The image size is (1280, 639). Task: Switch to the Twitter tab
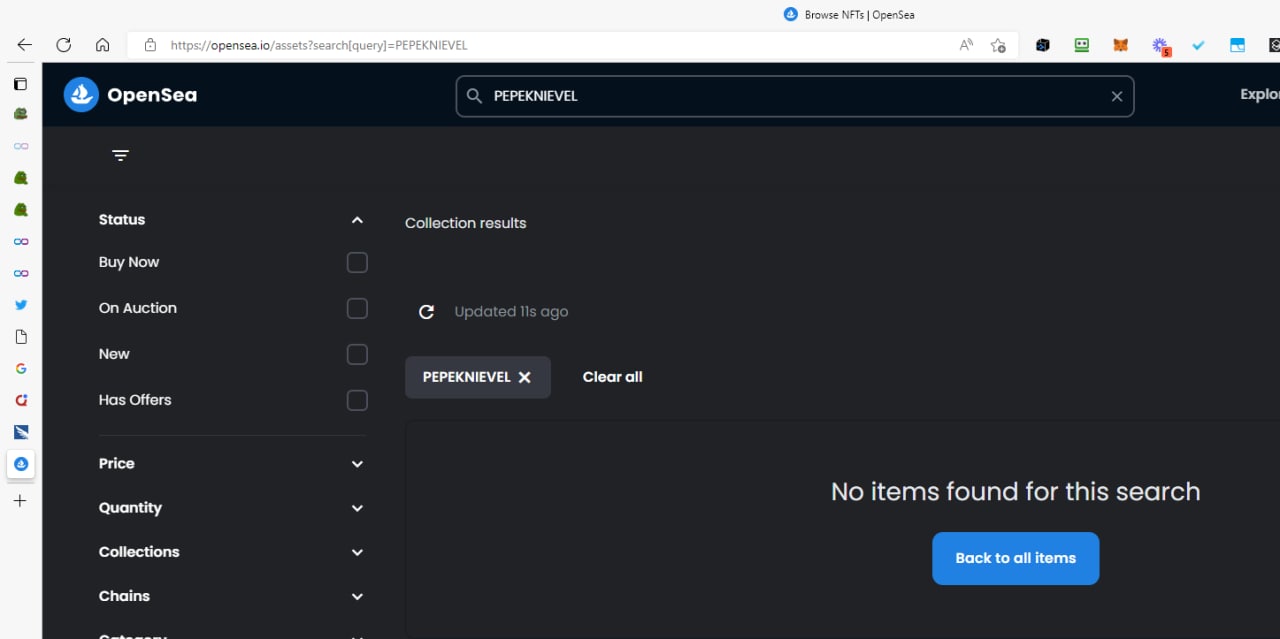(21, 305)
